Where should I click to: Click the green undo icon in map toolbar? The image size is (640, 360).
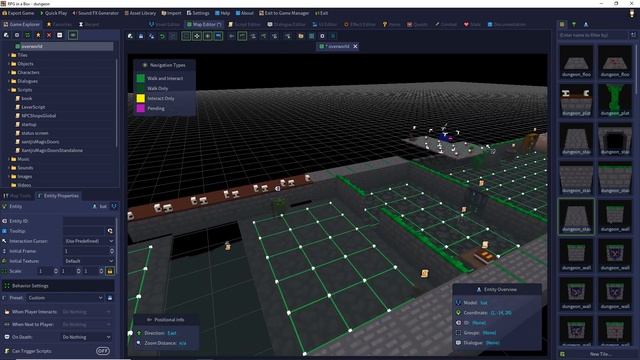(x=162, y=36)
